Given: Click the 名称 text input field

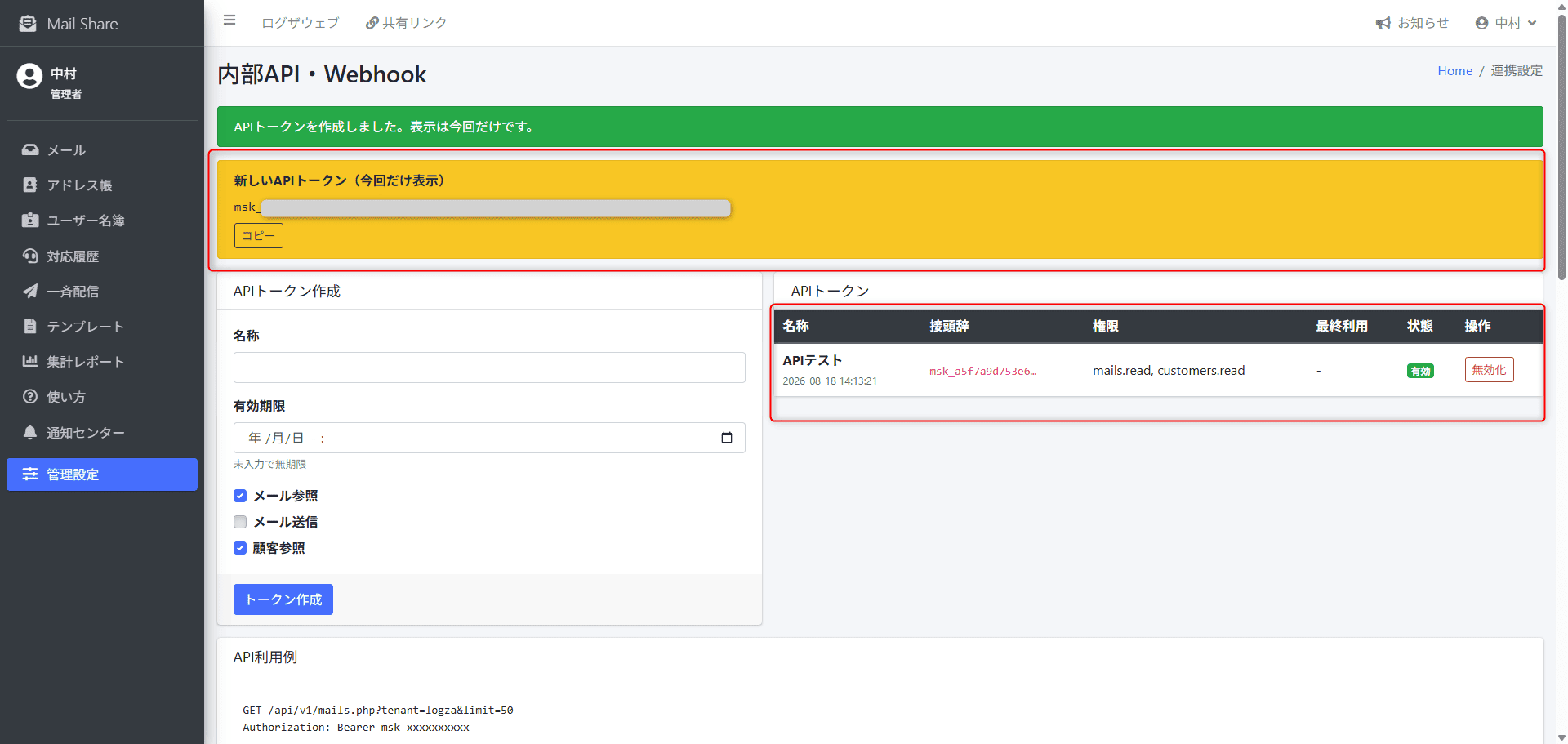Looking at the screenshot, I should [x=489, y=368].
